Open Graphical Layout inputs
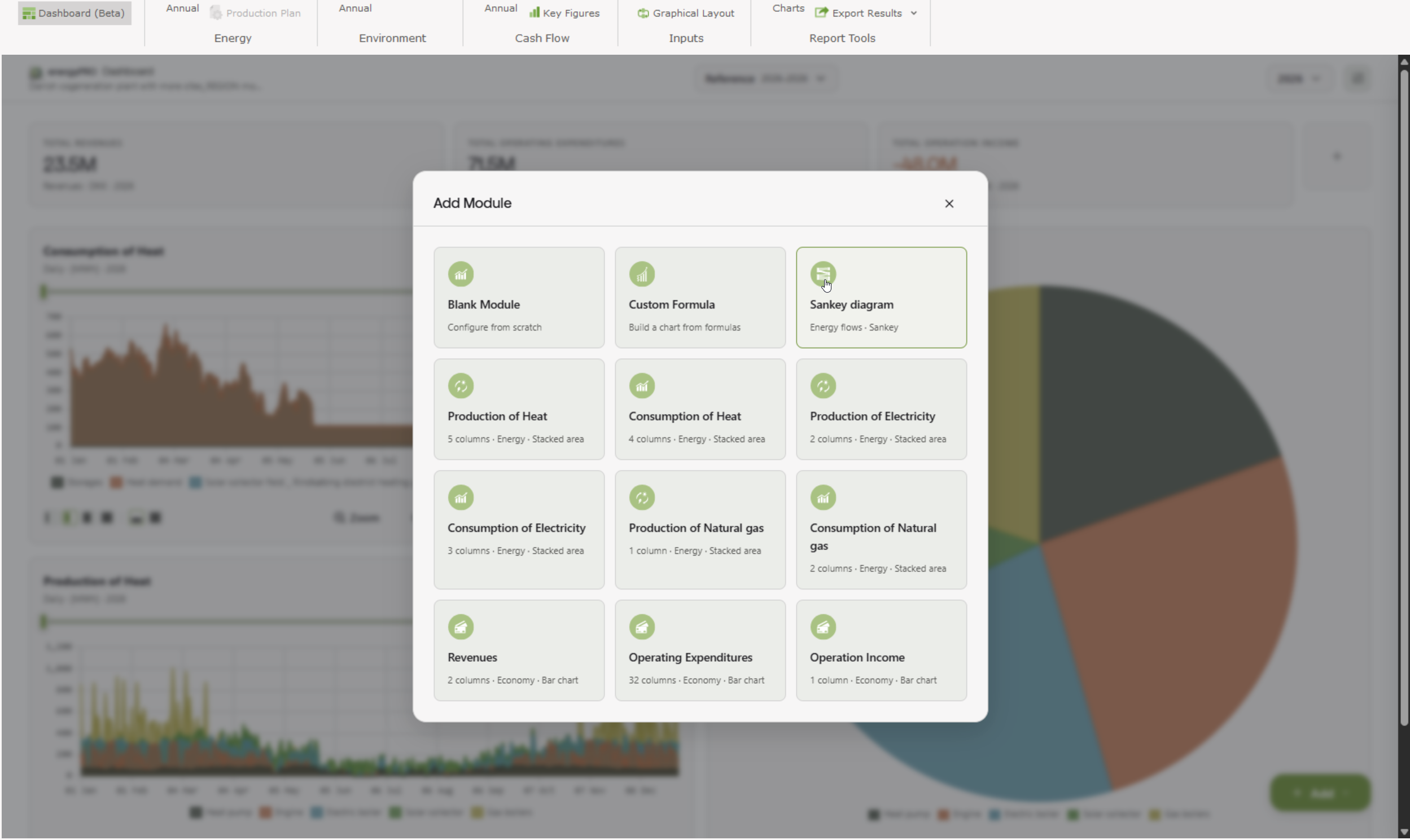1410x840 pixels. point(686,13)
